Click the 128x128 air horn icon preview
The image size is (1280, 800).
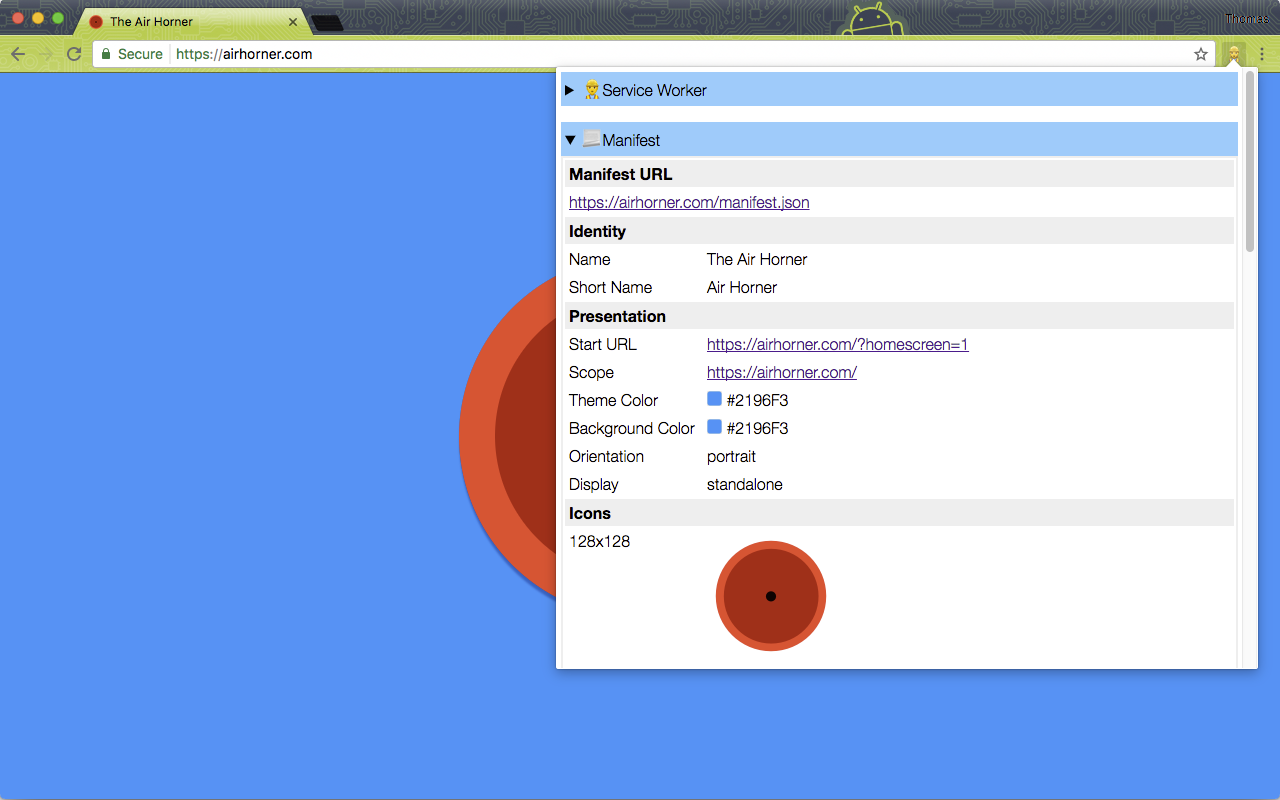click(x=770, y=596)
